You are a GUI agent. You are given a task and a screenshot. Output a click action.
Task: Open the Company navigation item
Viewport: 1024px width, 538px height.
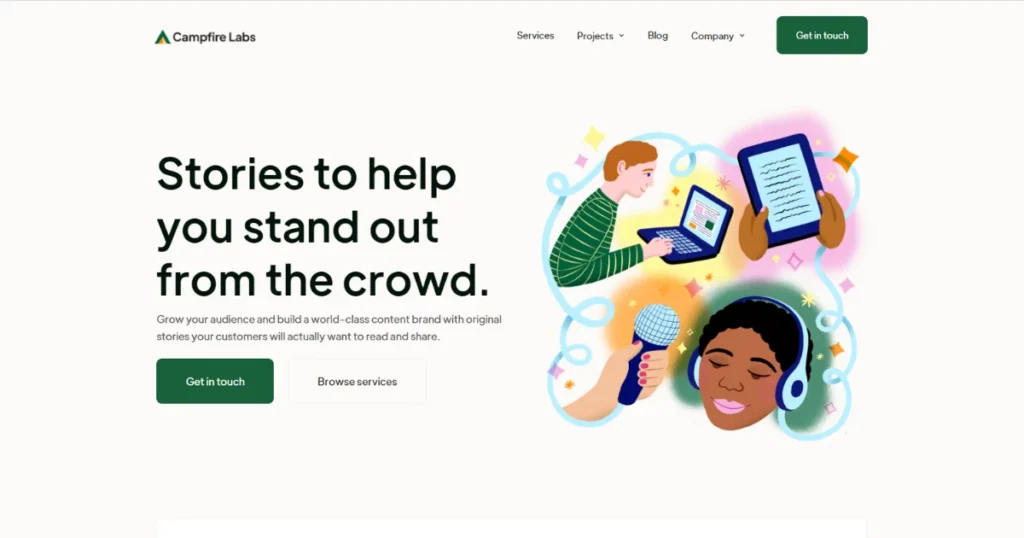(712, 36)
